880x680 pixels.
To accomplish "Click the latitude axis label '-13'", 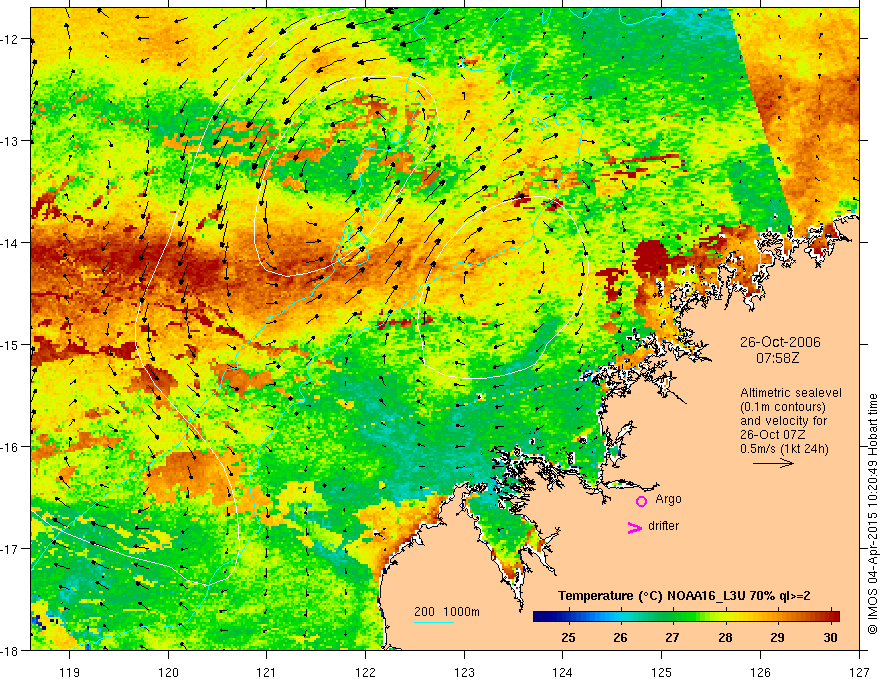I will pos(11,140).
